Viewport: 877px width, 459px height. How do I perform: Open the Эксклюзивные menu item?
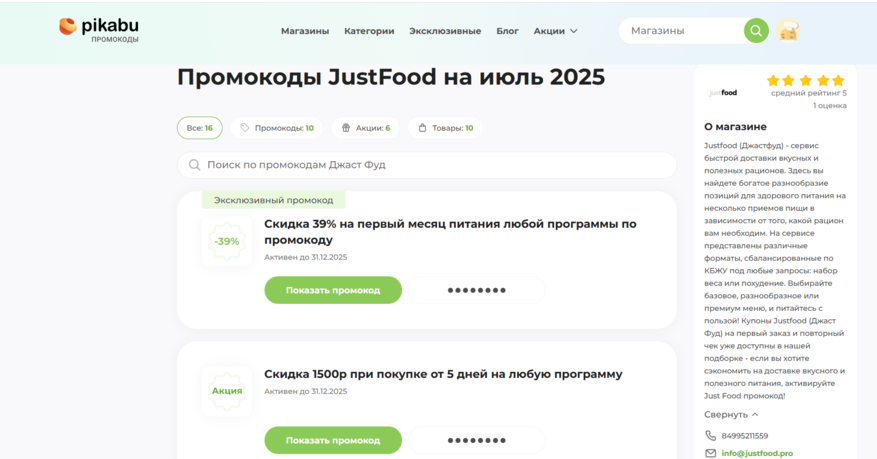445,31
